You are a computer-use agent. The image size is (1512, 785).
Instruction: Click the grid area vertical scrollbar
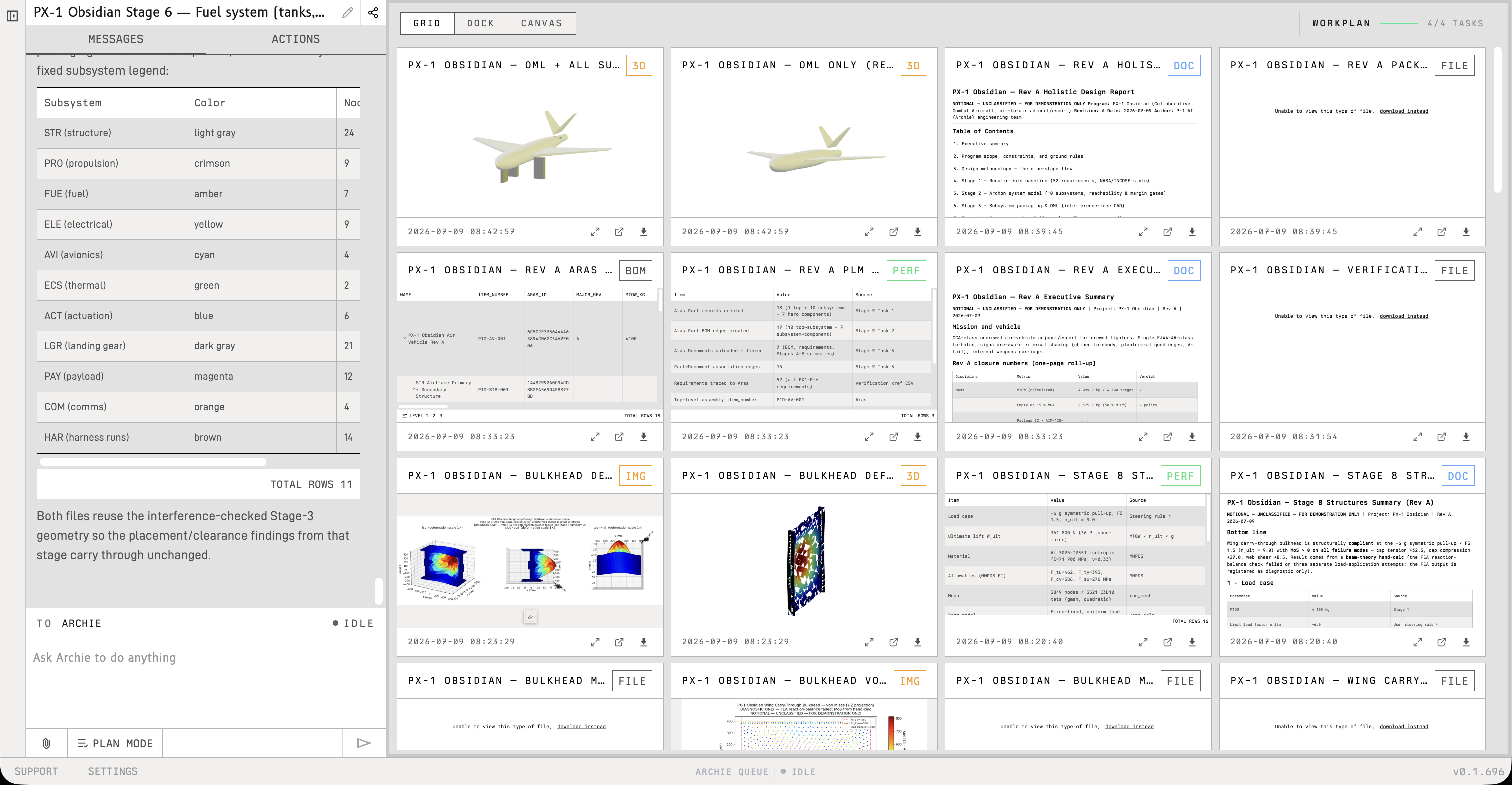(x=1497, y=120)
